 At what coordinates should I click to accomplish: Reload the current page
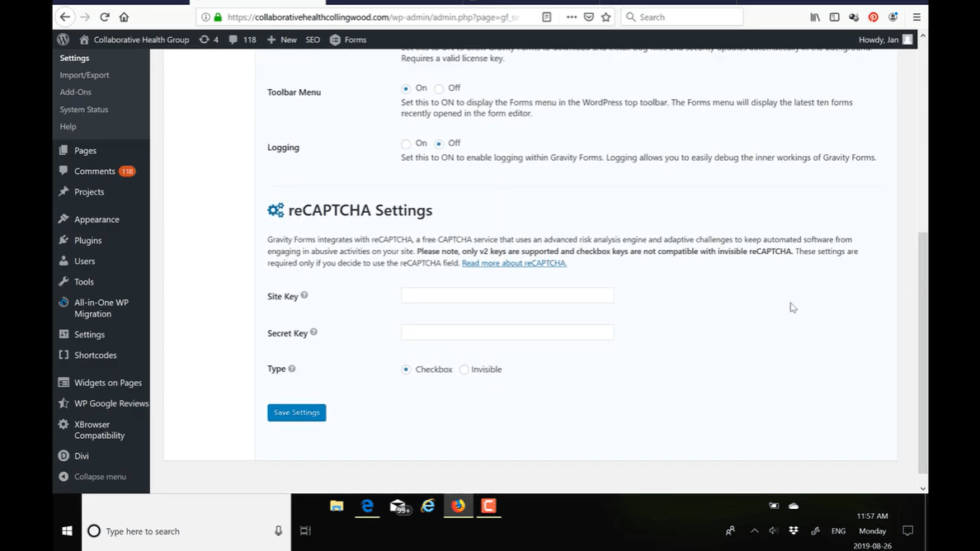[104, 17]
